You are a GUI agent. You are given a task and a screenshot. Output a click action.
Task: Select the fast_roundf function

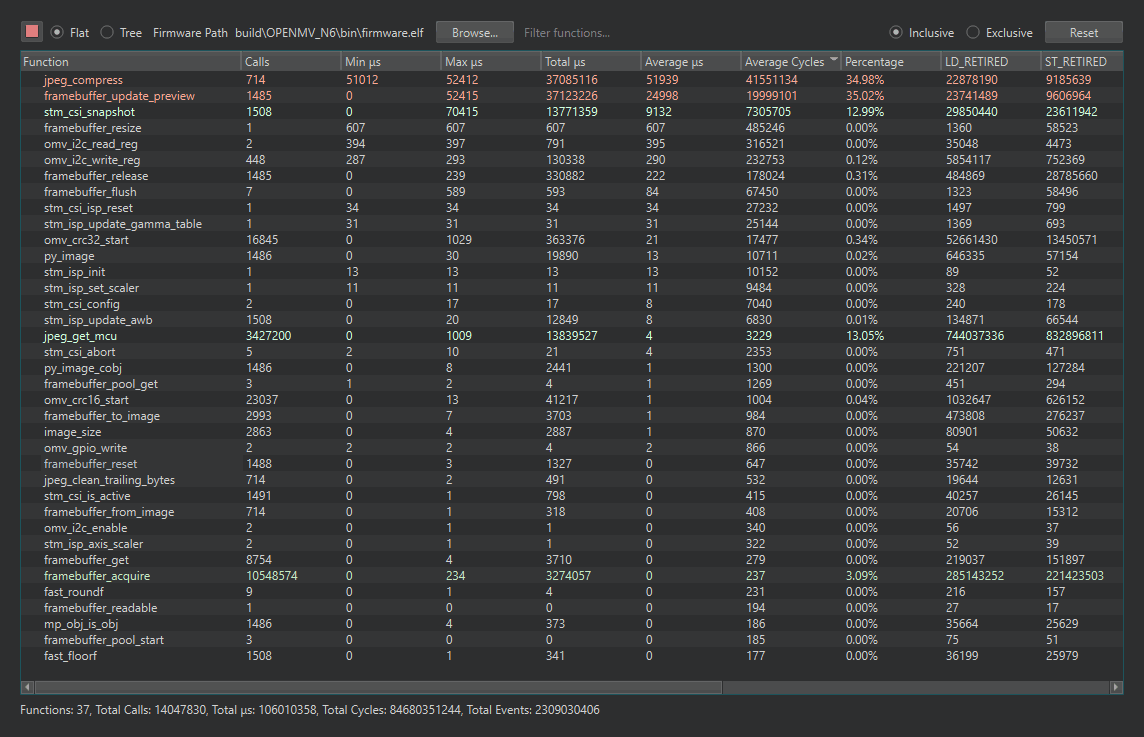click(572, 592)
